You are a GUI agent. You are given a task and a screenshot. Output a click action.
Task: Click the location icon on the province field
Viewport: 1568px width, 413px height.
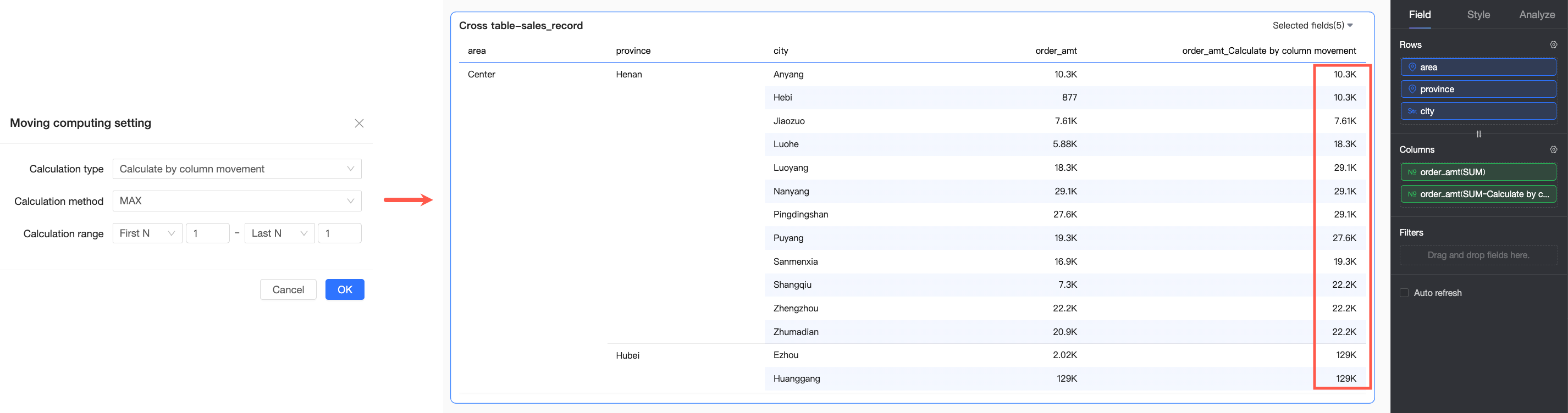click(1412, 89)
